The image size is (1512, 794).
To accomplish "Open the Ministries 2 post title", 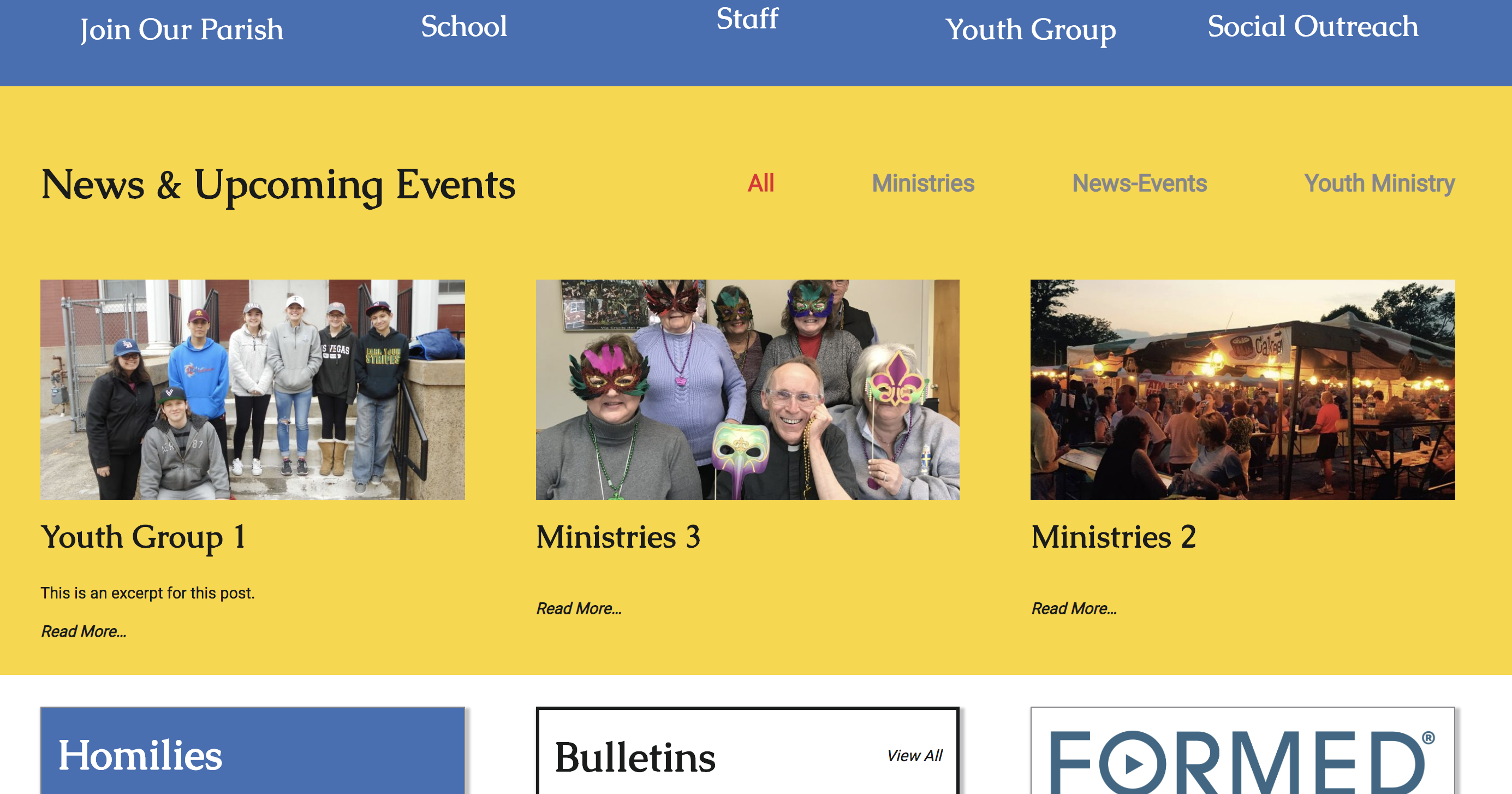I will 1114,537.
